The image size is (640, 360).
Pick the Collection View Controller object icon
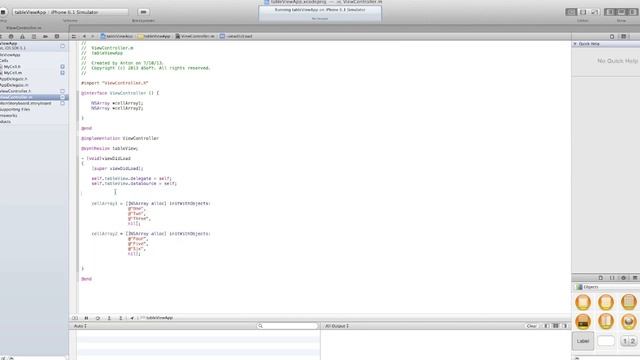629,302
